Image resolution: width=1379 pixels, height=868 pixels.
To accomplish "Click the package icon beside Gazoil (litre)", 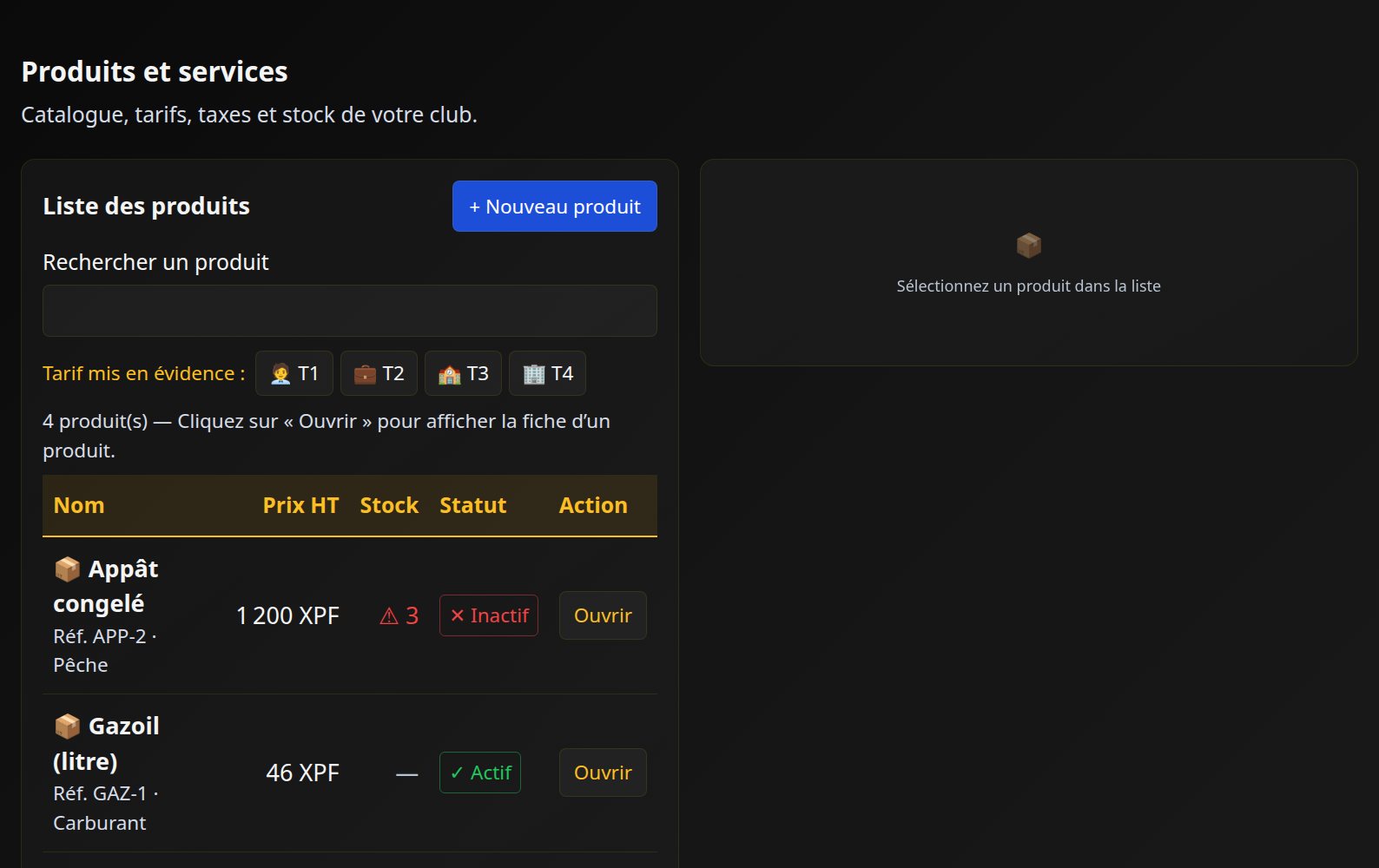I will point(67,727).
